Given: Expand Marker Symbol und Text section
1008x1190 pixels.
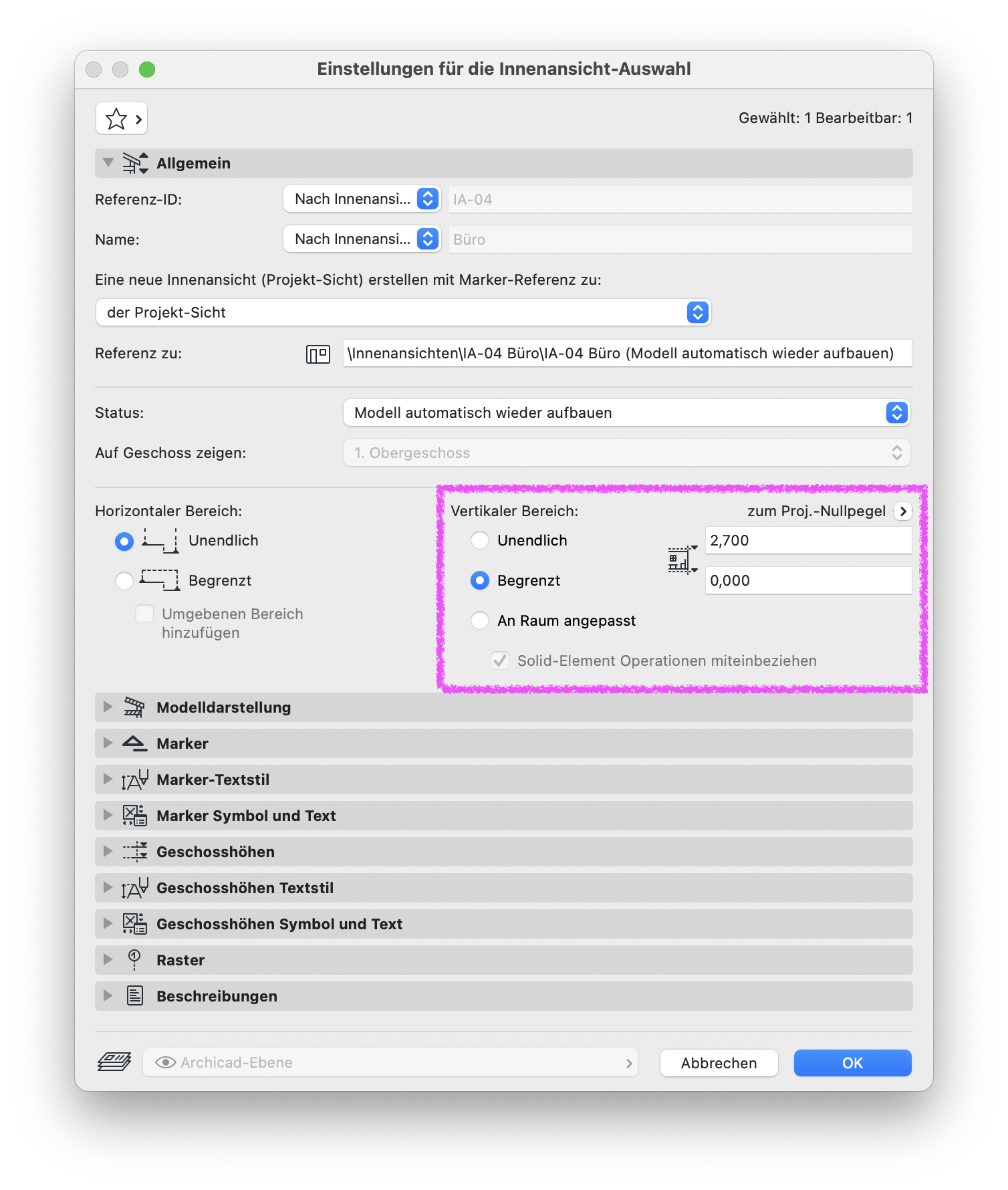Looking at the screenshot, I should (x=108, y=816).
